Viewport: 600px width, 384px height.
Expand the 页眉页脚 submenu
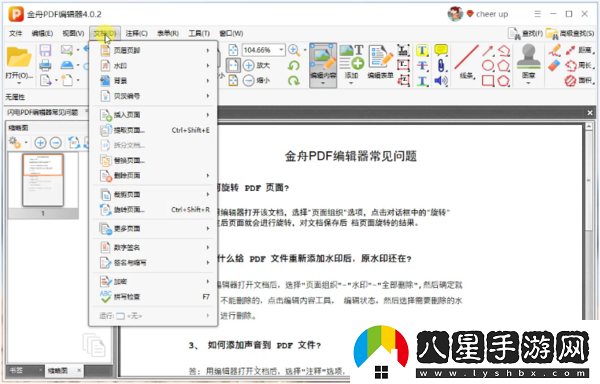pos(153,50)
